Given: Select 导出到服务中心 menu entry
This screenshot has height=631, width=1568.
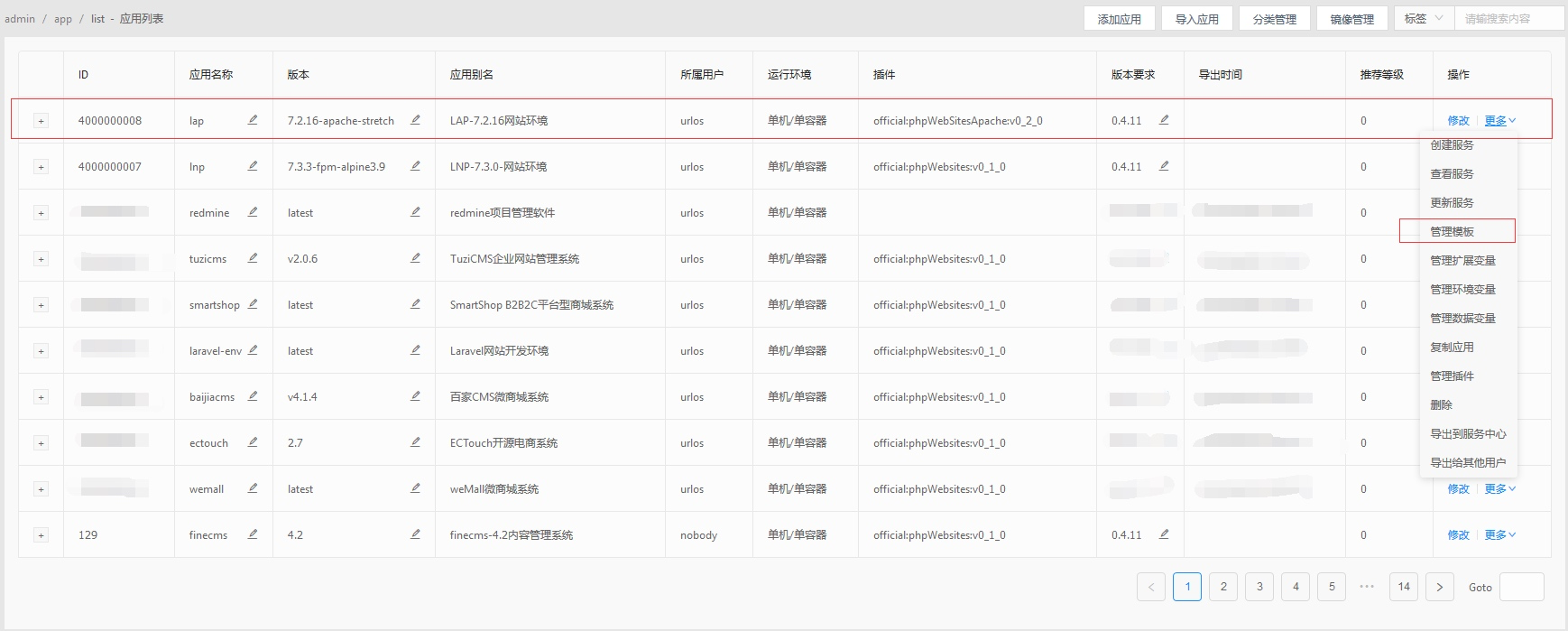Looking at the screenshot, I should [x=1467, y=433].
